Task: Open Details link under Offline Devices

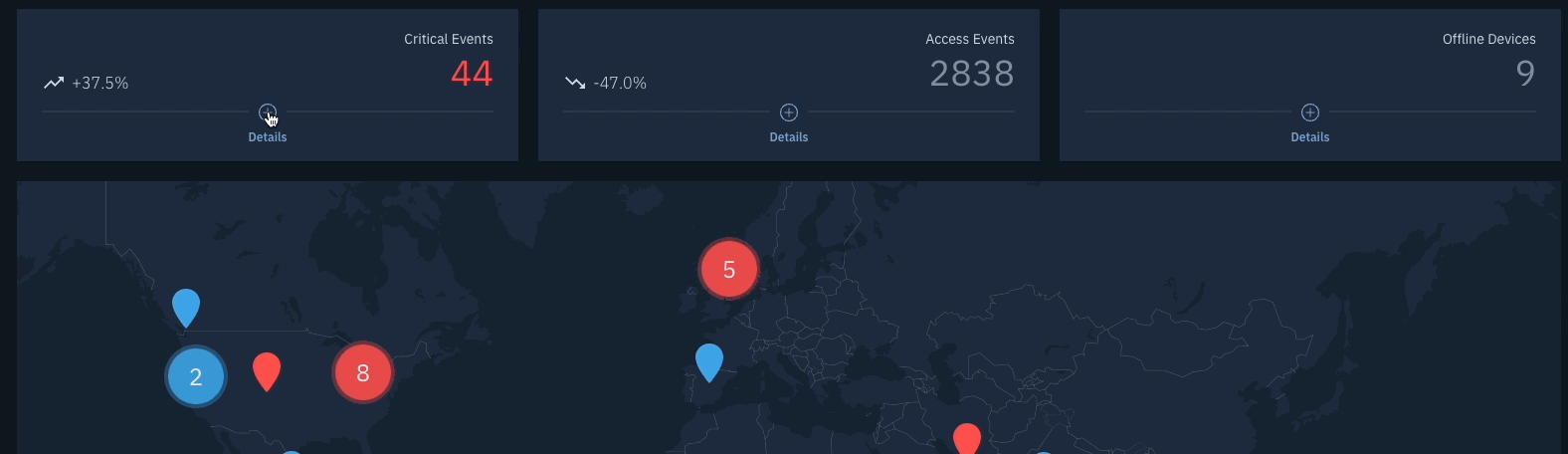Action: coord(1310,137)
